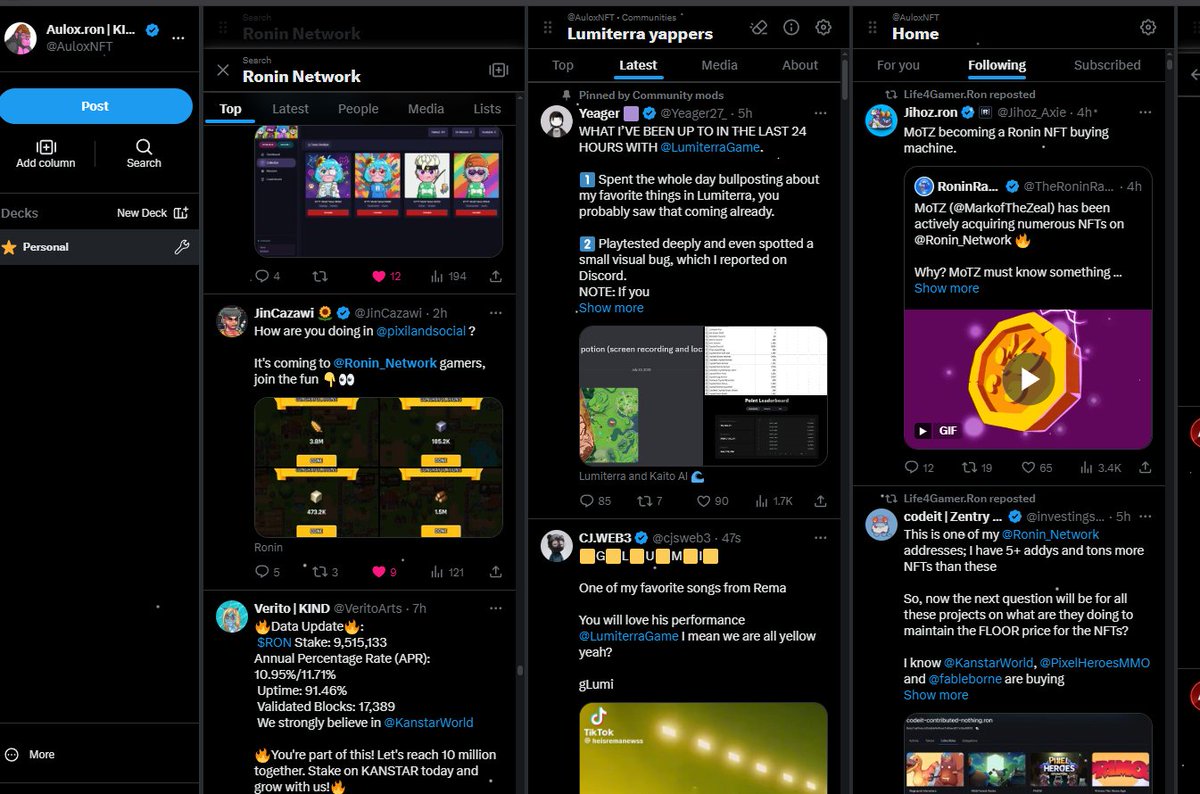This screenshot has width=1200, height=794.
Task: Click the Add column icon
Action: click(46, 147)
